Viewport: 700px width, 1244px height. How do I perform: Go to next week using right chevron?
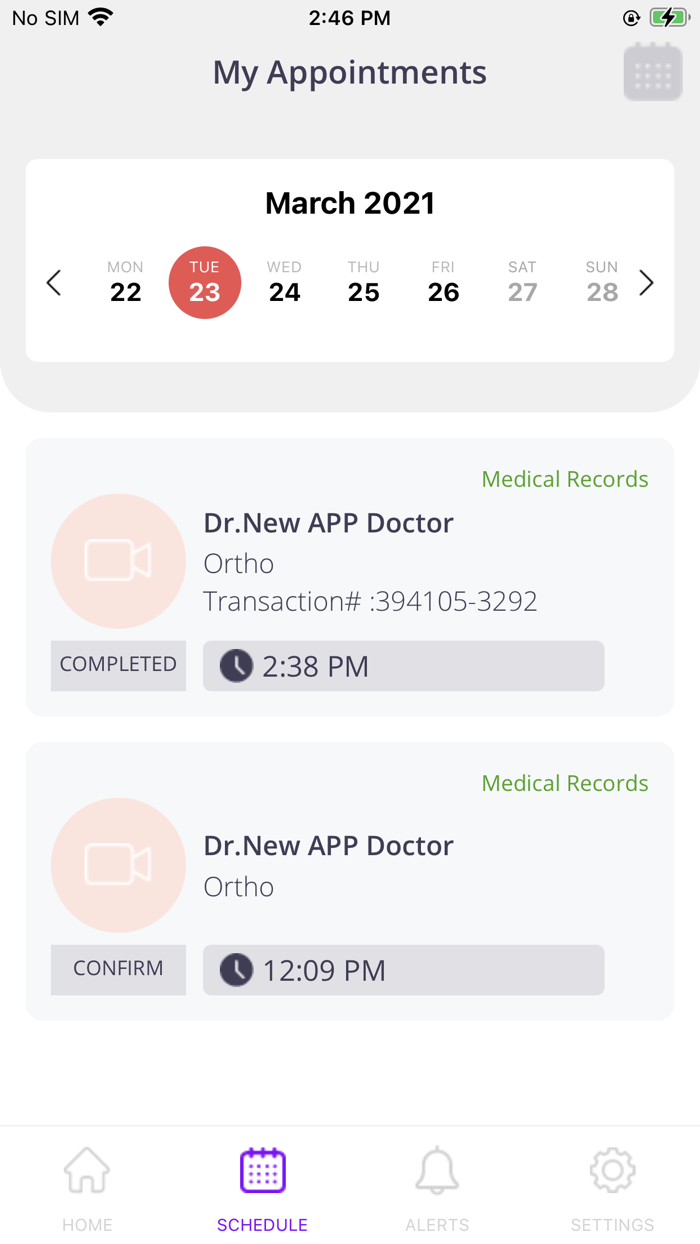coord(646,283)
